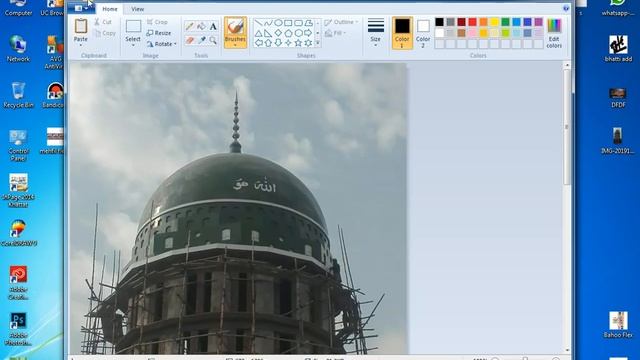Screen dimensions: 640x360
Task: Click the Copy button
Action: tap(104, 33)
